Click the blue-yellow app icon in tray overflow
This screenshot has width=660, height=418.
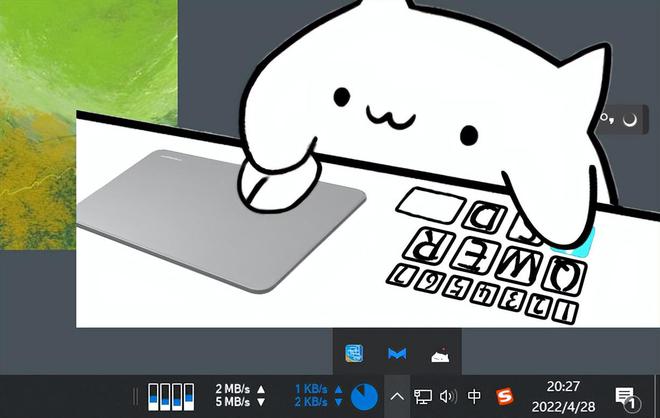coord(354,354)
